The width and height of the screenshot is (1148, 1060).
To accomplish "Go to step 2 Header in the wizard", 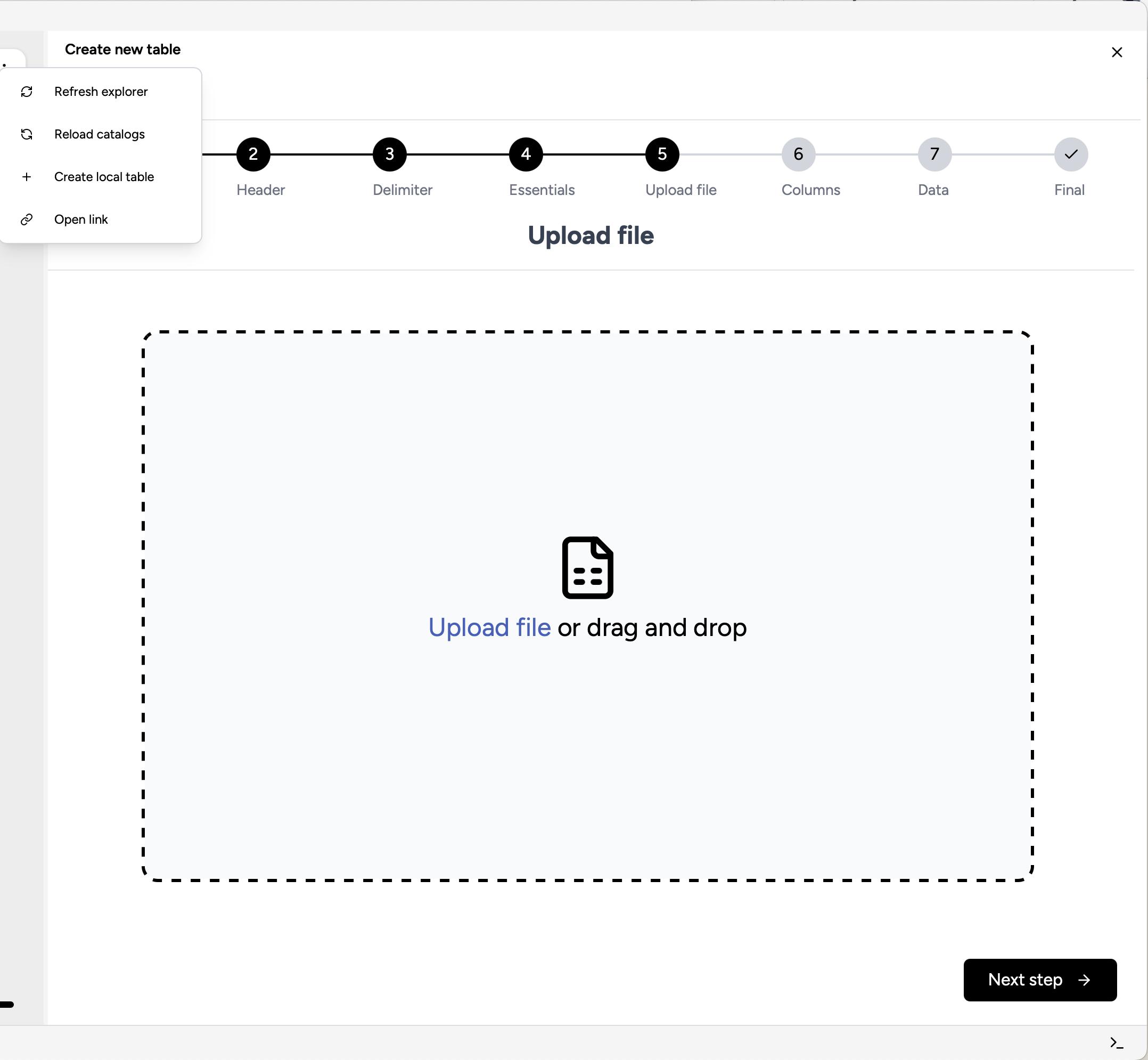I will 254,154.
